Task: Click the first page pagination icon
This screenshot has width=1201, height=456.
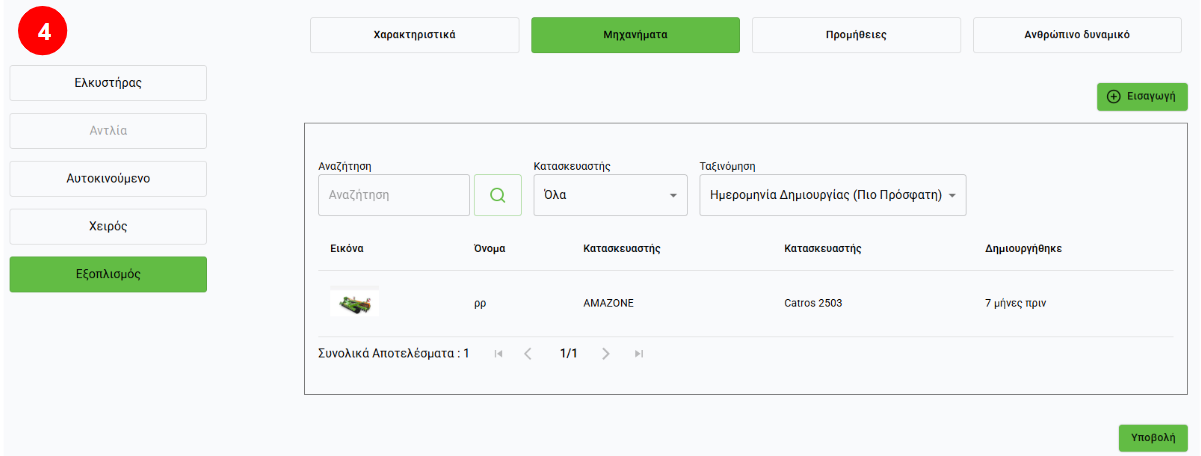Action: [499, 354]
